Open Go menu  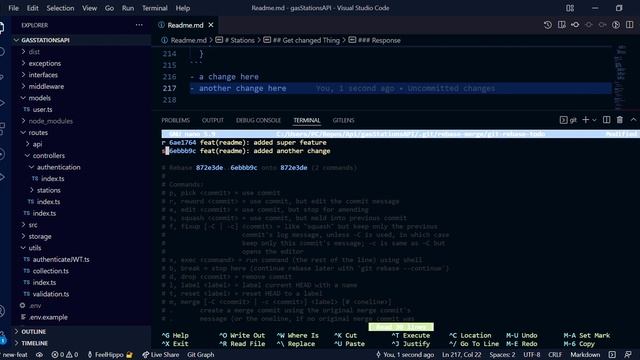(x=109, y=8)
